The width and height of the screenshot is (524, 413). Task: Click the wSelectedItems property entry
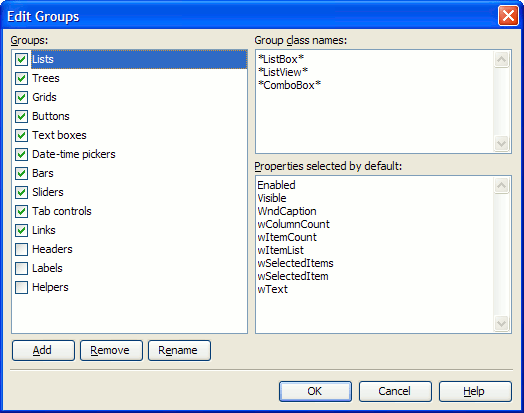pos(295,263)
